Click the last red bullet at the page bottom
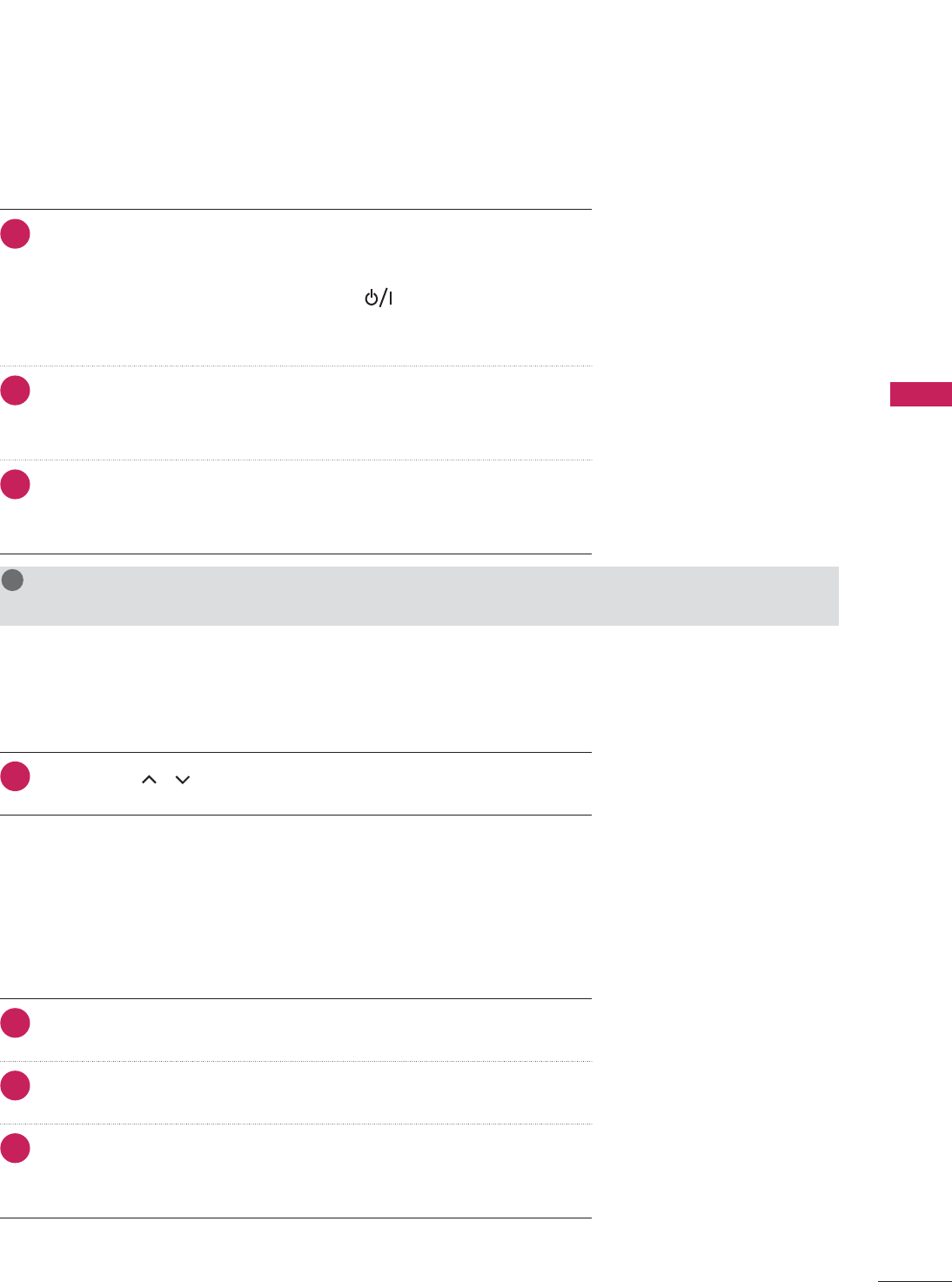 point(16,1149)
